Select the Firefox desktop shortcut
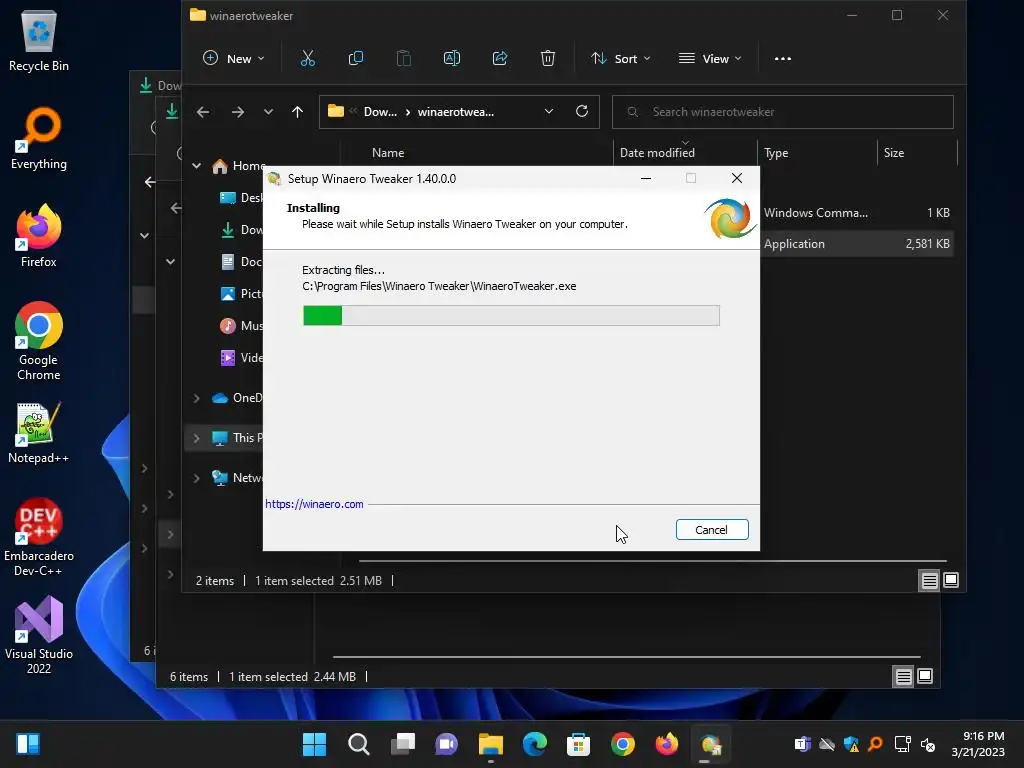This screenshot has width=1024, height=768. (39, 236)
